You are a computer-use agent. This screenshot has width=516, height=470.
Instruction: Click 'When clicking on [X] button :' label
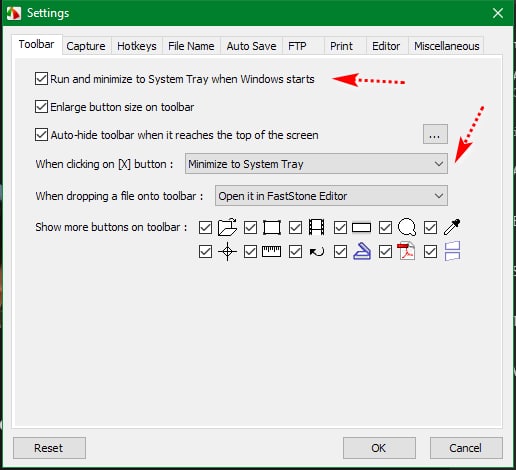(104, 164)
